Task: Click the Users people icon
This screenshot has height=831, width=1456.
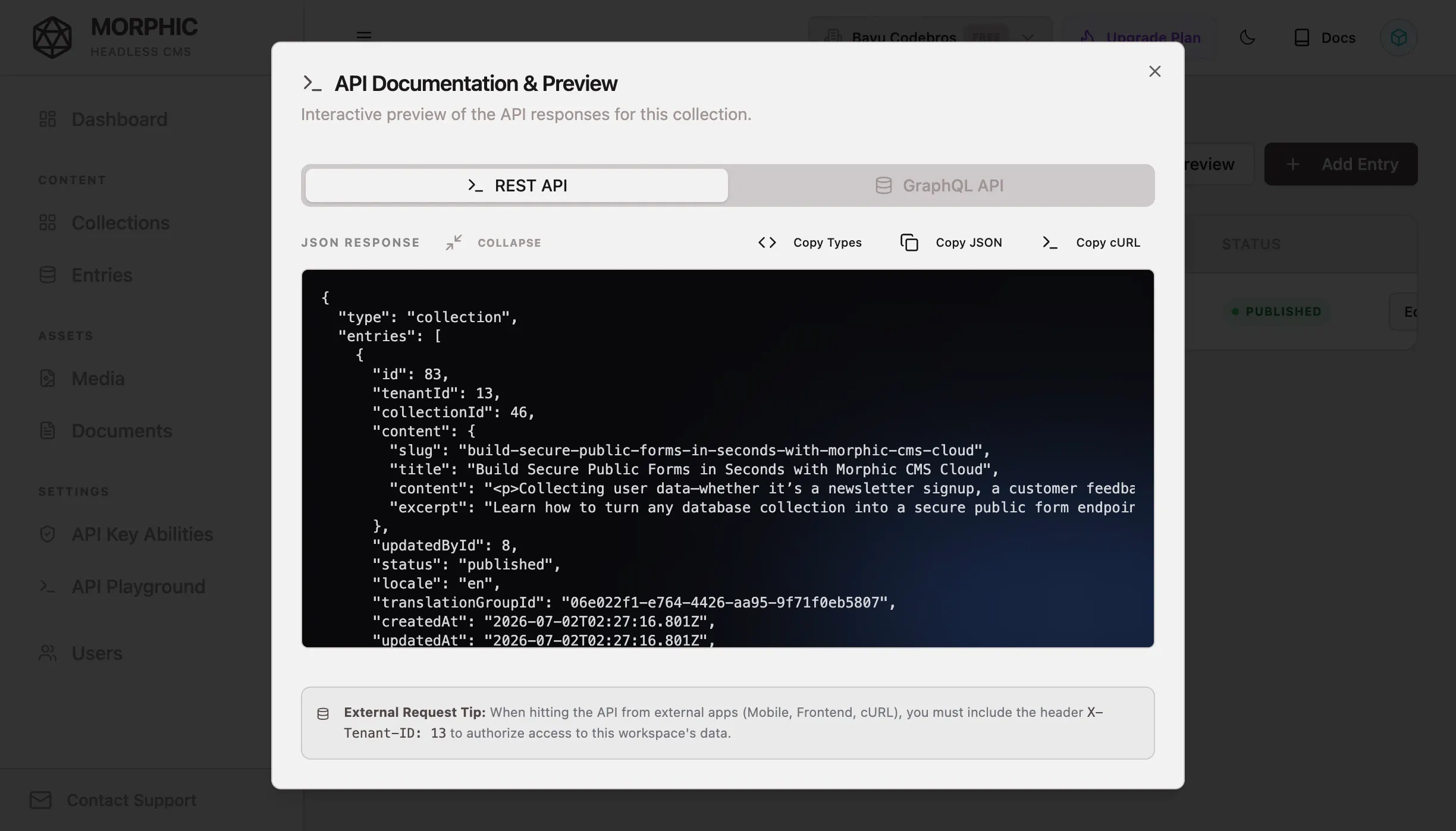Action: [48, 653]
